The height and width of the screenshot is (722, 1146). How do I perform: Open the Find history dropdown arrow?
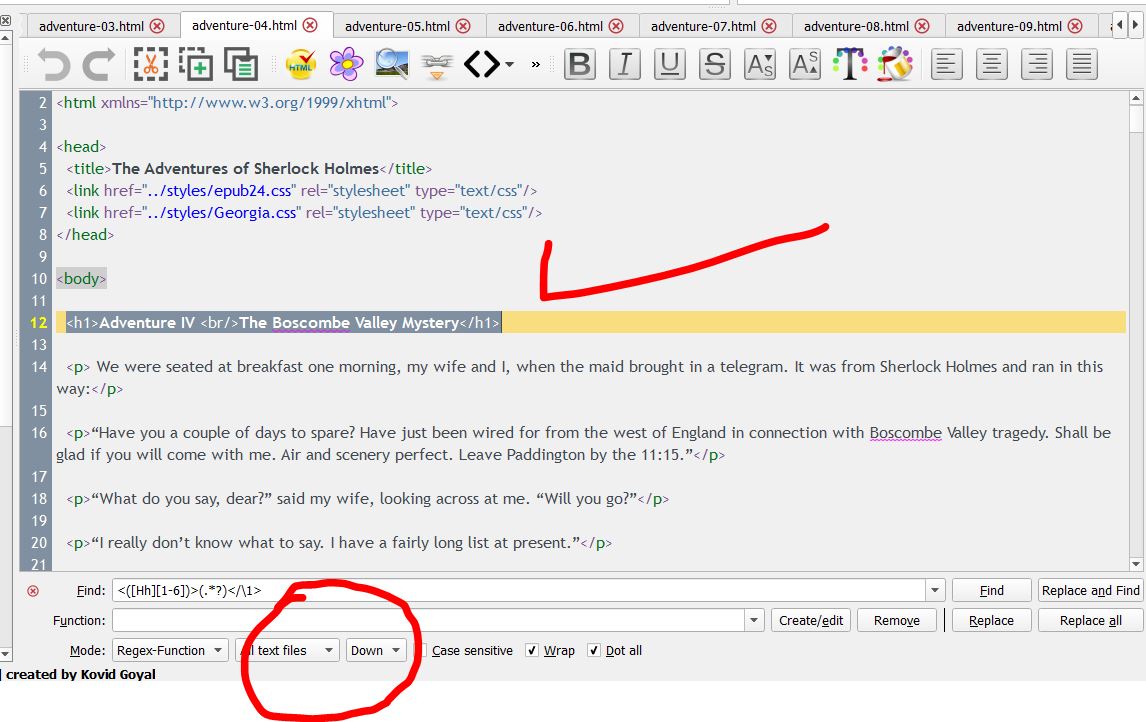coord(935,590)
